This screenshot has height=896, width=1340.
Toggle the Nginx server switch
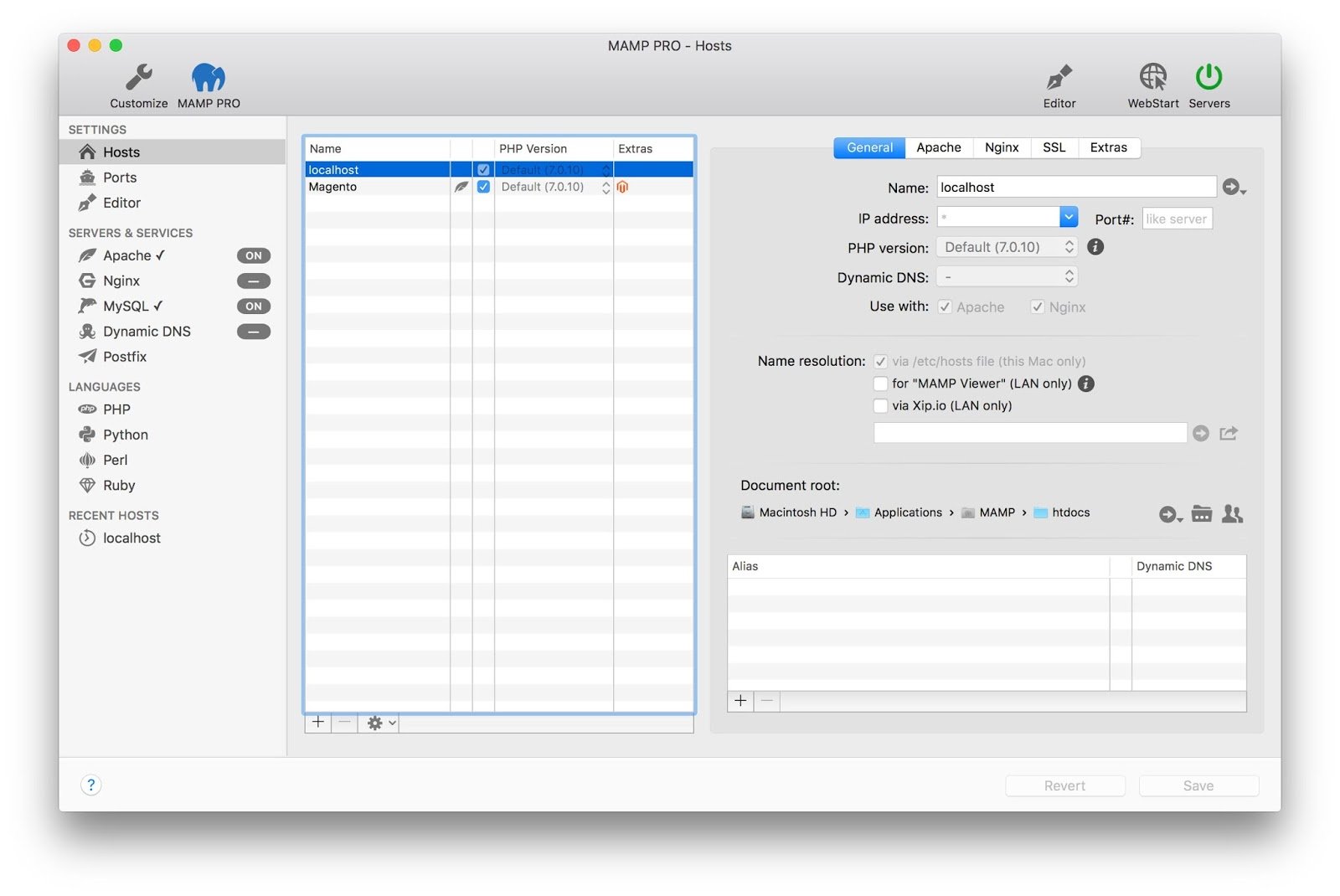tap(254, 281)
